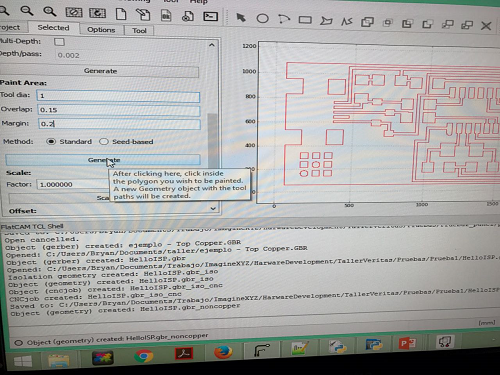Click 'Isolation geometry created' shell line
The width and height of the screenshot is (500, 375).
point(113,274)
